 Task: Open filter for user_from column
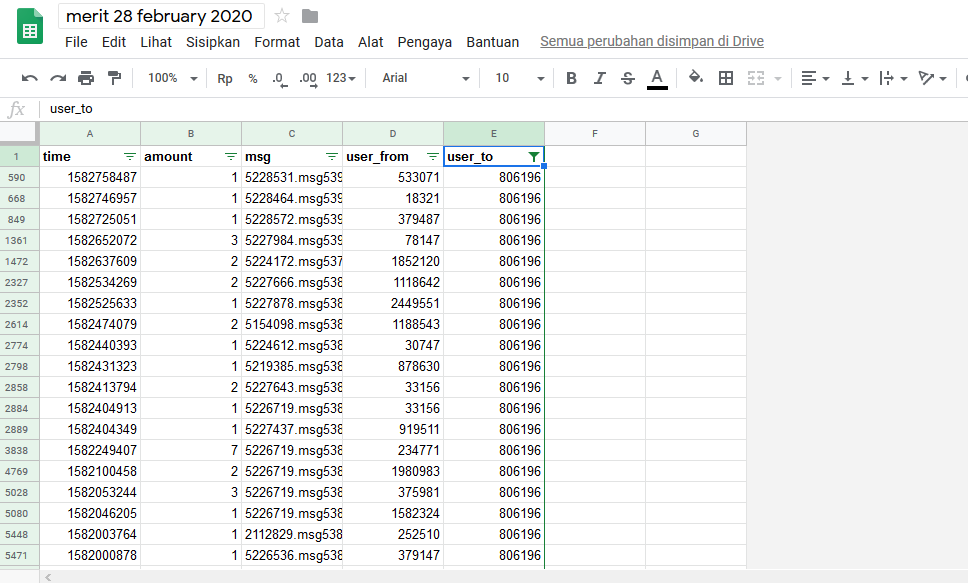point(433,156)
